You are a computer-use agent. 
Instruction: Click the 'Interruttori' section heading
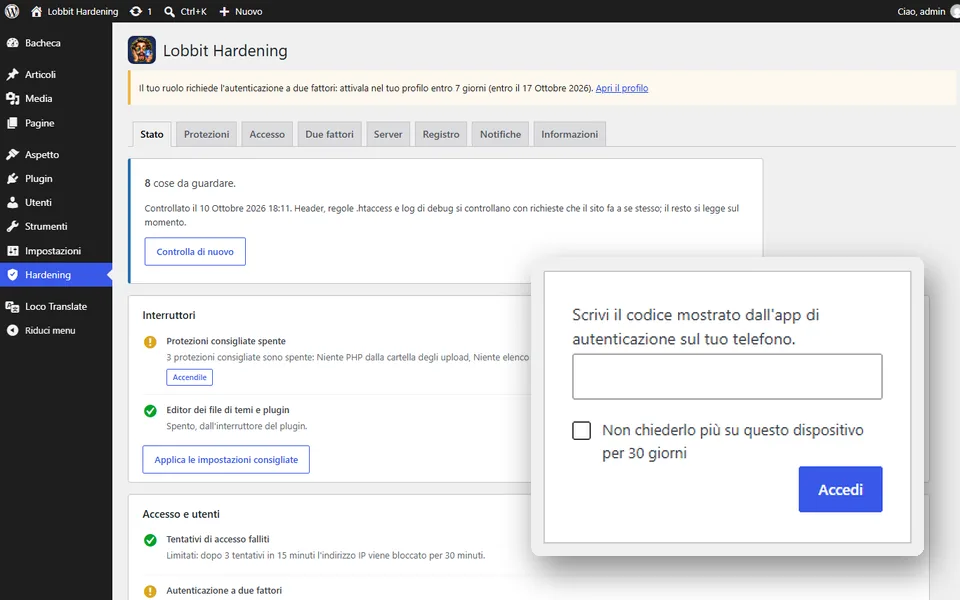point(169,315)
